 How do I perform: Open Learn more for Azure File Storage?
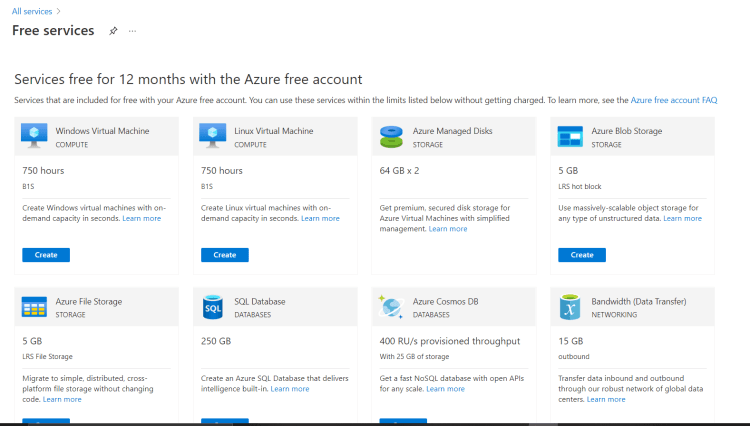click(62, 399)
